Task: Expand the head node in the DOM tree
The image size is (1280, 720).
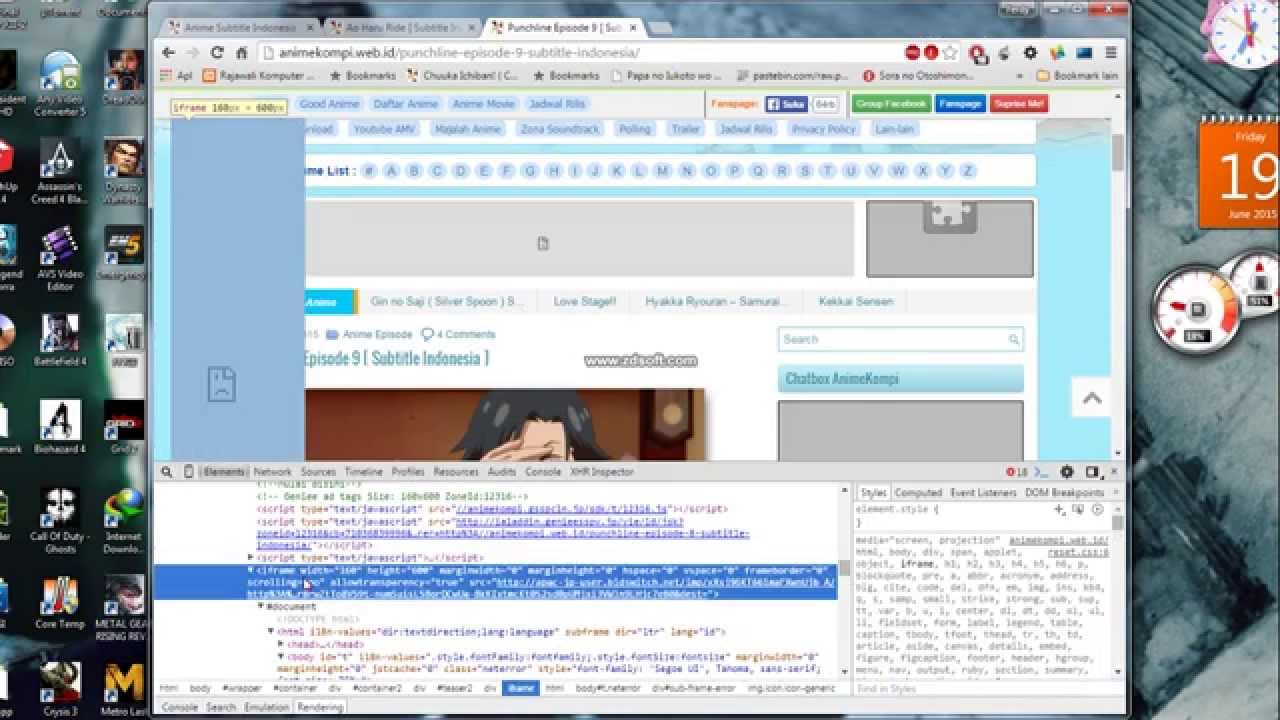Action: [281, 644]
